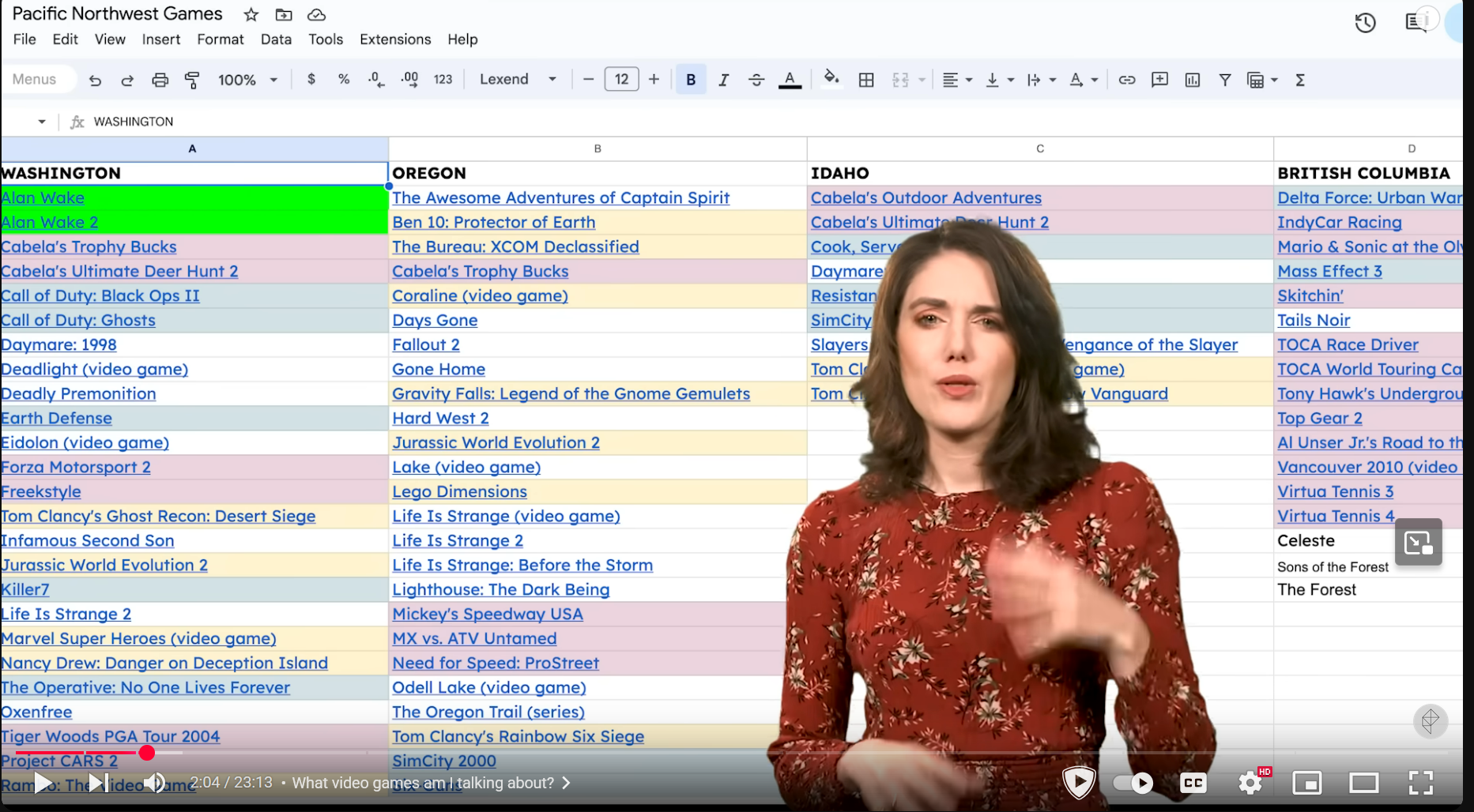
Task: Click the Borders grid icon
Action: pos(866,80)
